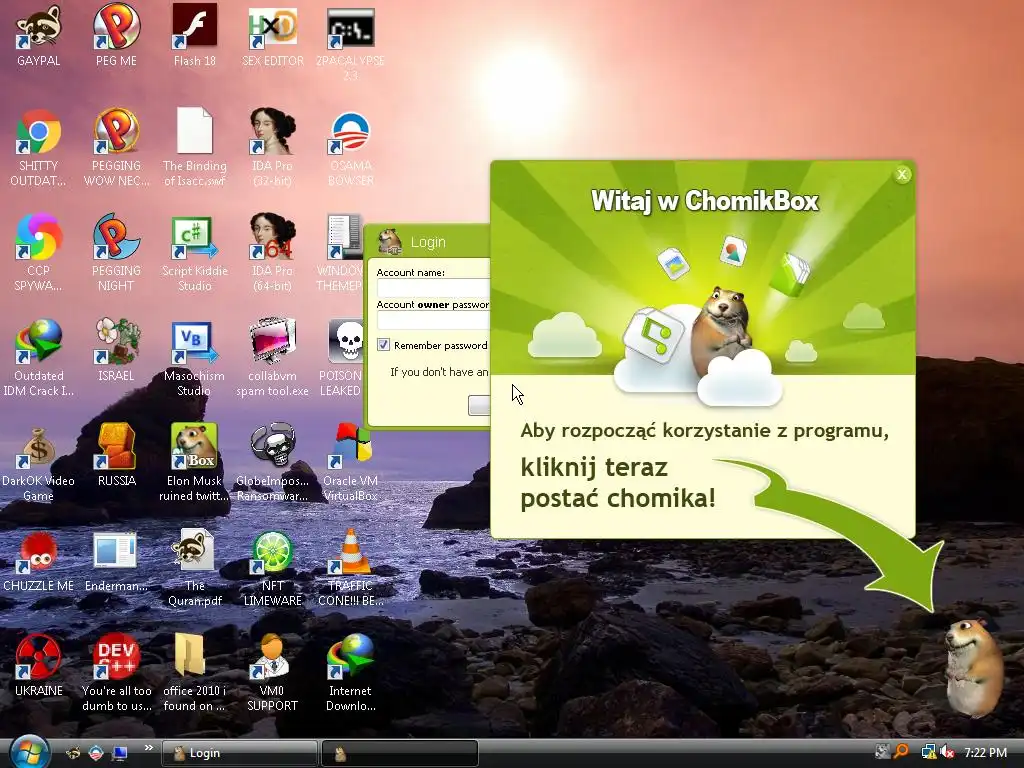Open the command prompt 2PACALYPSE shortcut
Screen dimensions: 1024x768
(350, 43)
